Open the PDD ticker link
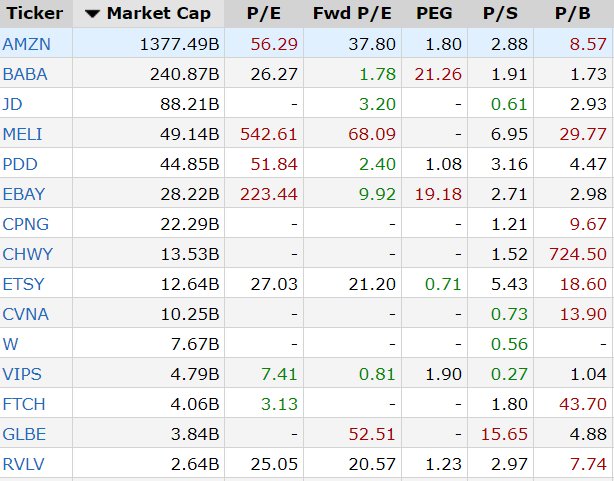 pyautogui.click(x=20, y=164)
